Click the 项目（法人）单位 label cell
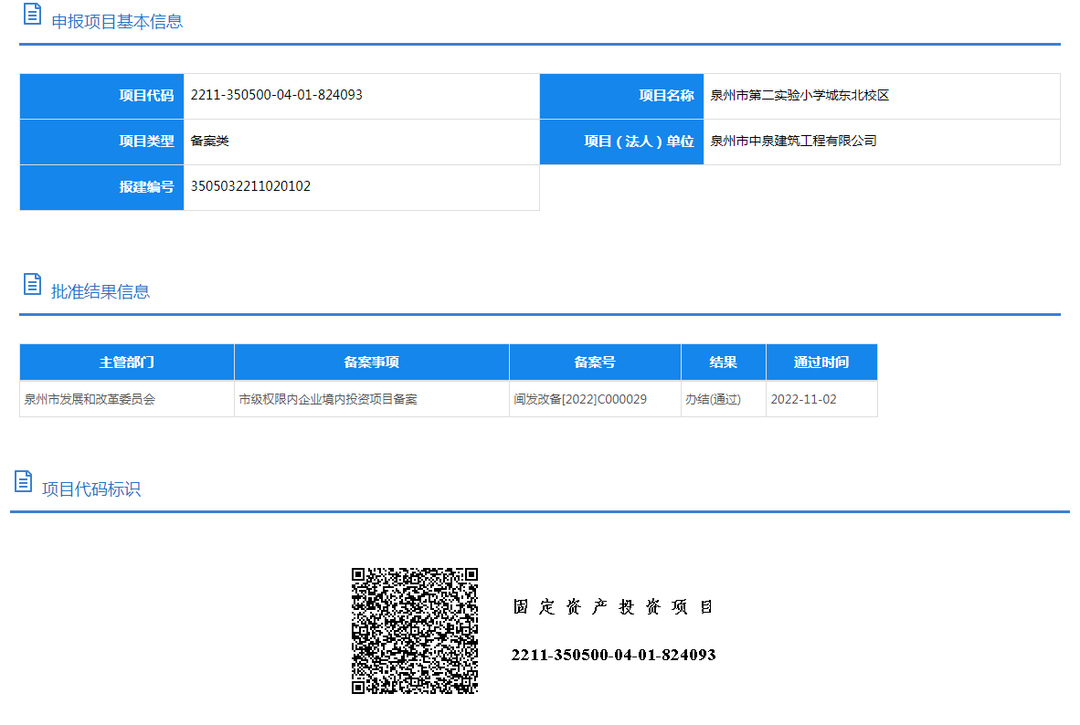The height and width of the screenshot is (725, 1080). [622, 141]
